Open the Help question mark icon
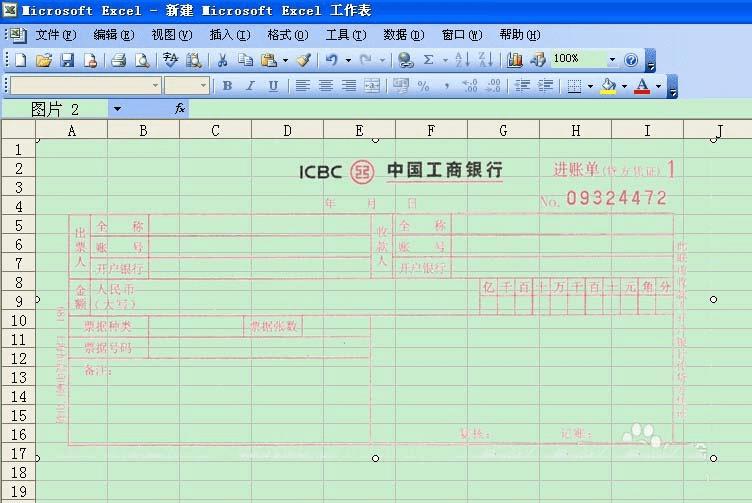Viewport: 752px width, 503px height. click(631, 60)
